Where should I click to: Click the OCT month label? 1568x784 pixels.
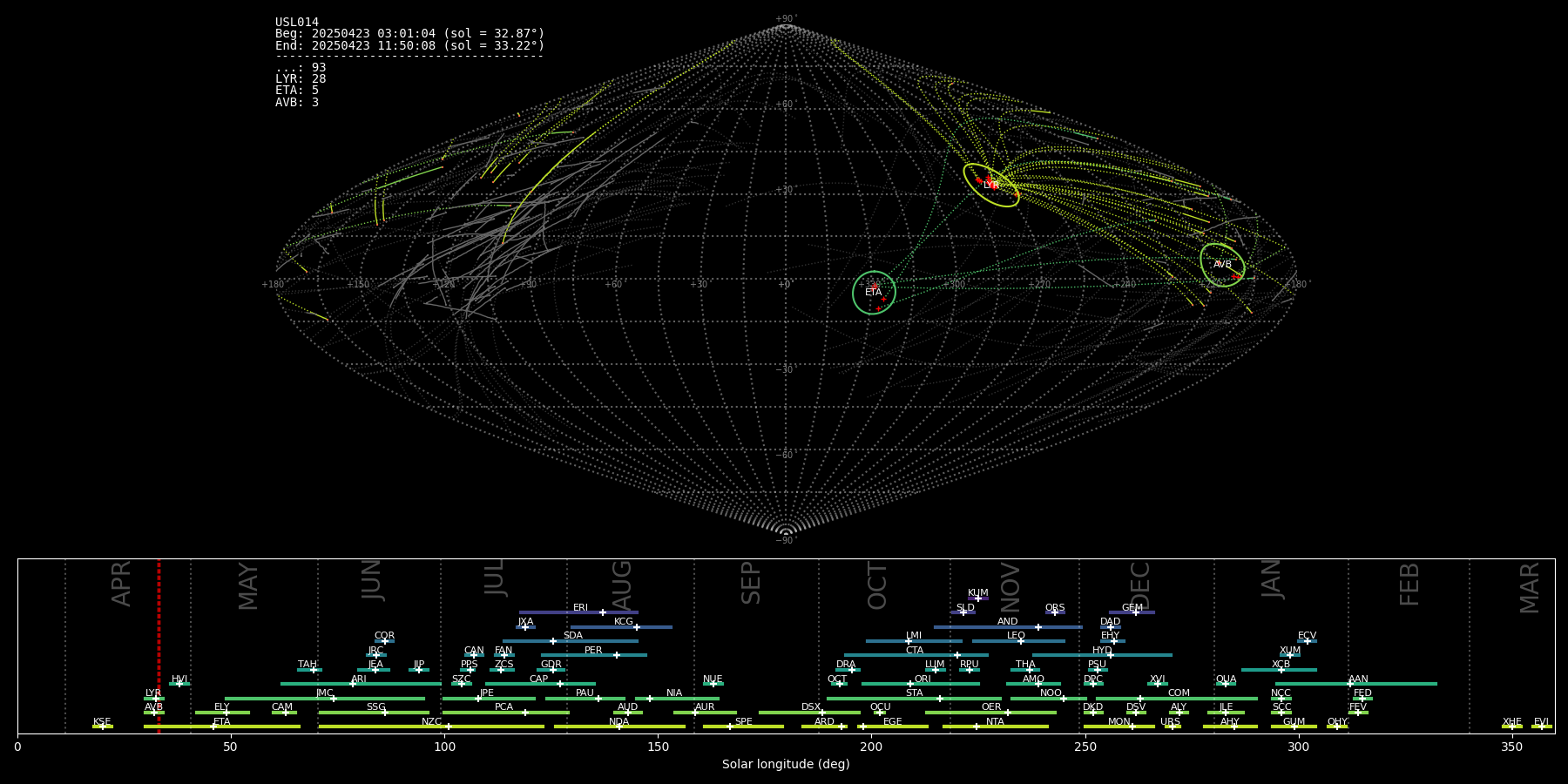click(877, 585)
